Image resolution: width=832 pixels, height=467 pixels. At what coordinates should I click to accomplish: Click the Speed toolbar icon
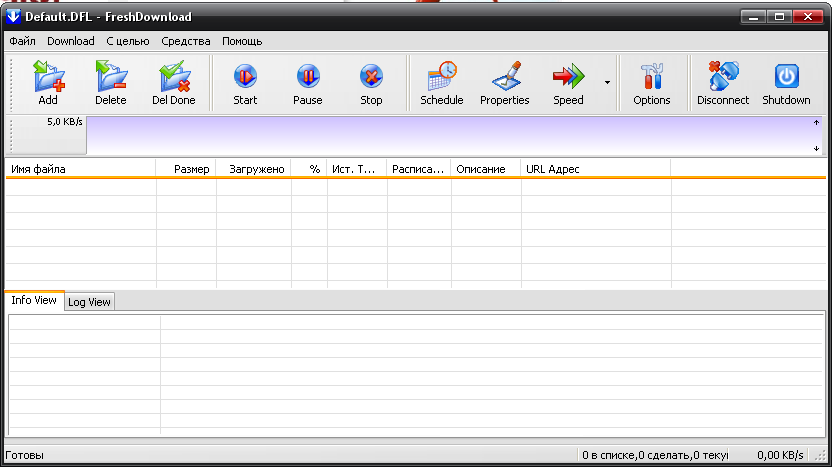pyautogui.click(x=568, y=83)
